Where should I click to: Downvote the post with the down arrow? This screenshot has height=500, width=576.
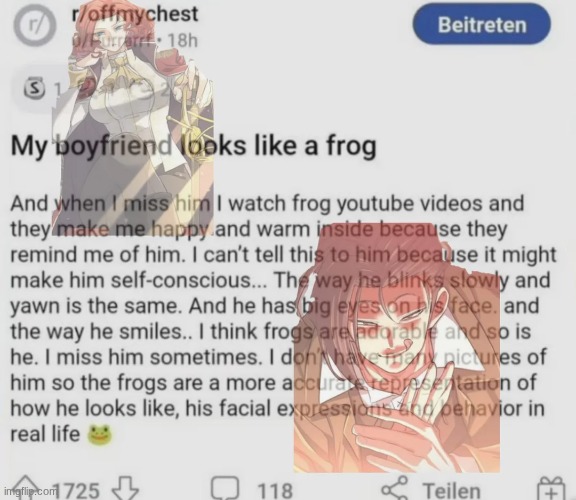click(126, 489)
